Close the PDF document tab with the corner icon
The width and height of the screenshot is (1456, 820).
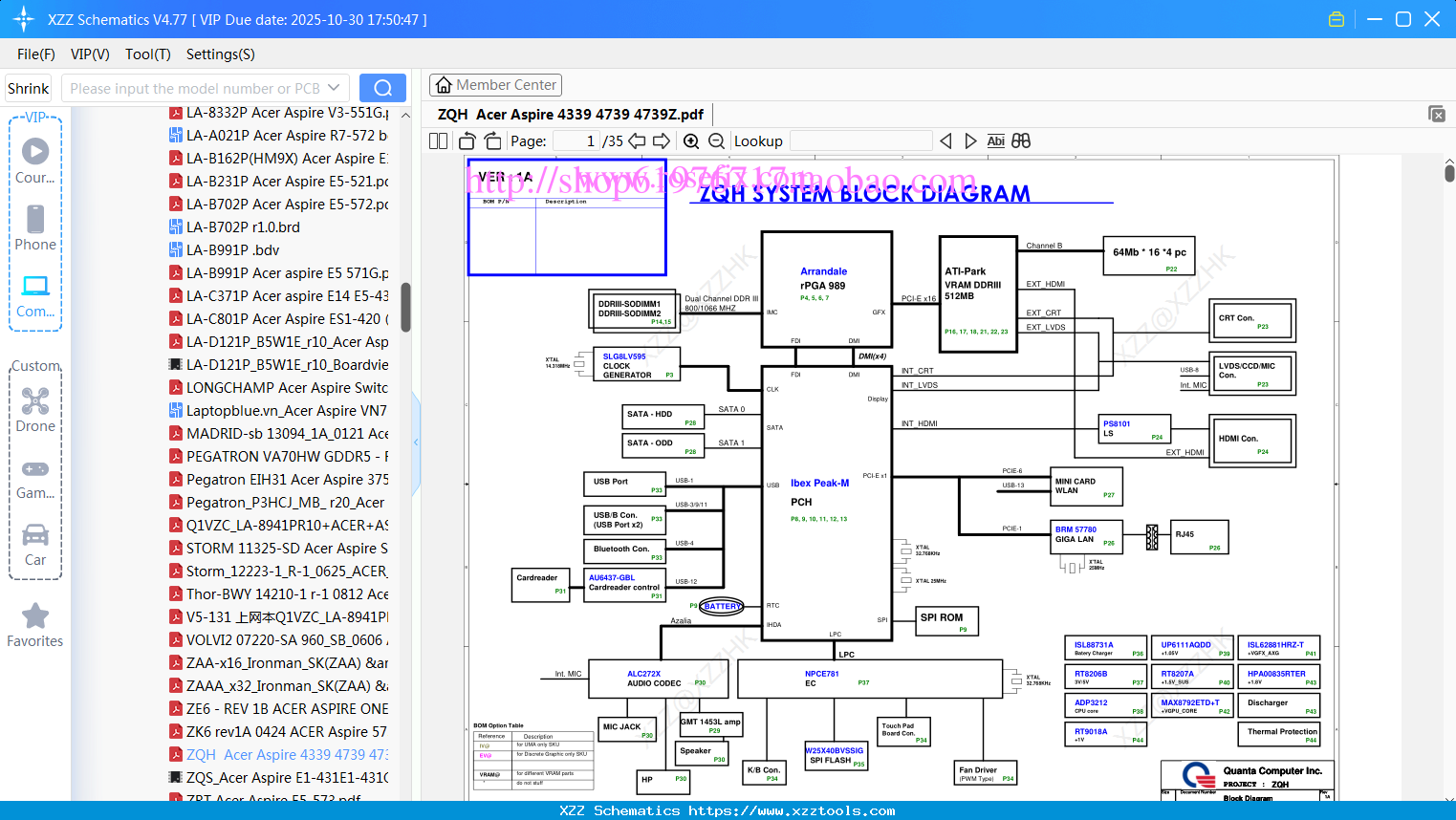pos(1437,114)
